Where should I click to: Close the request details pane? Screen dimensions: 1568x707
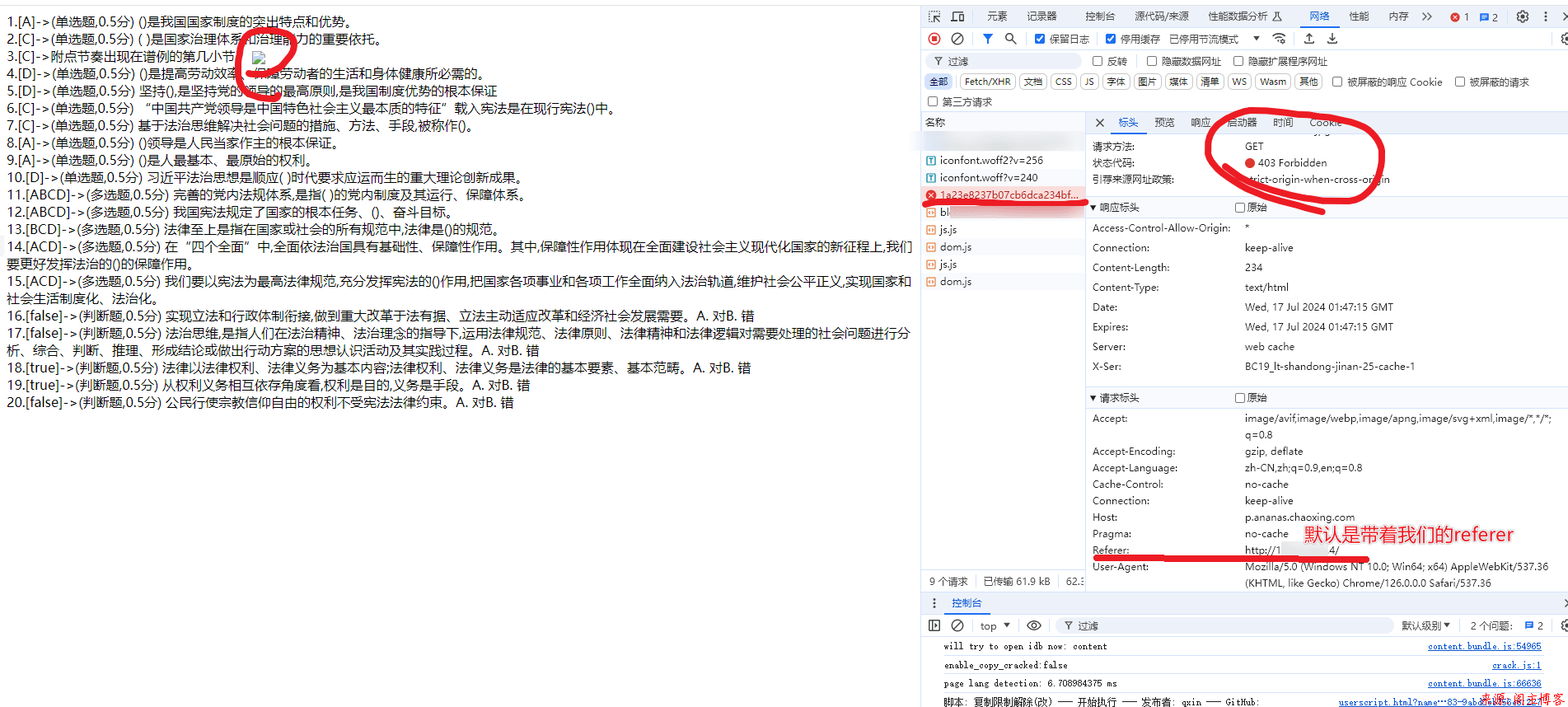click(x=1099, y=123)
